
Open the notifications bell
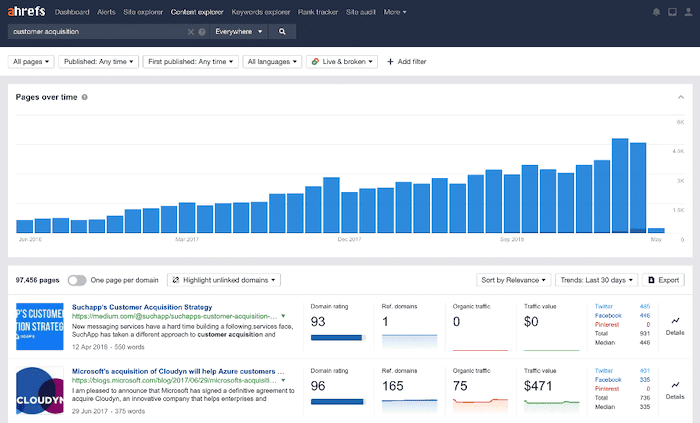coord(656,12)
